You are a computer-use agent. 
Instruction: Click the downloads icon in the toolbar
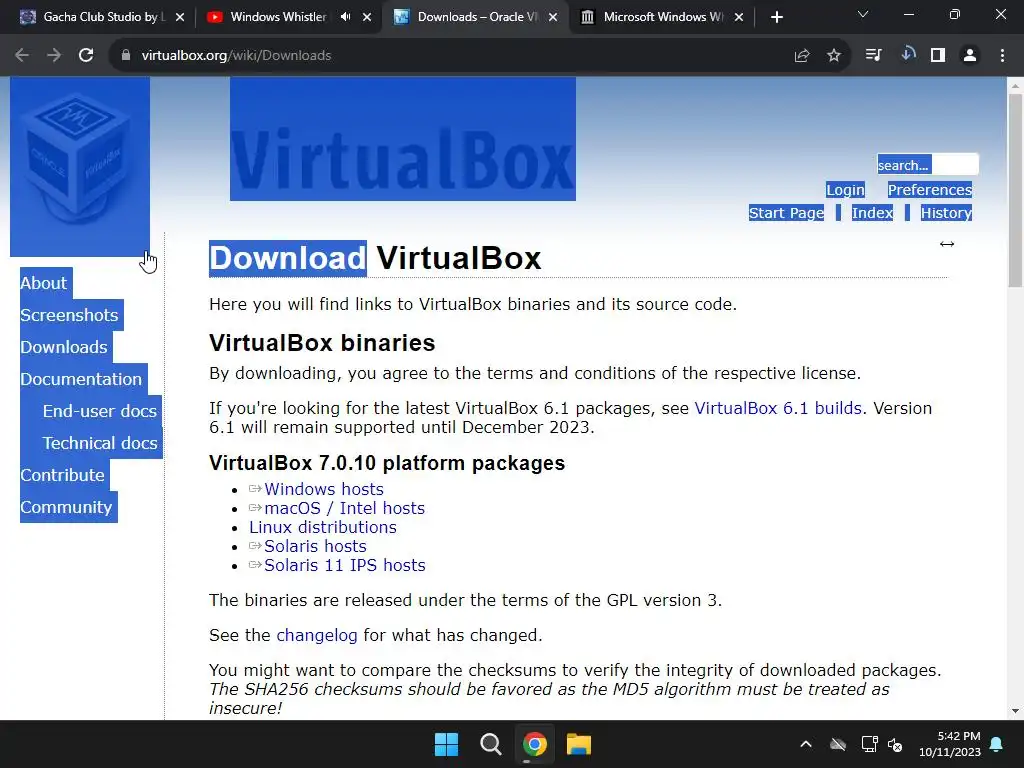(907, 55)
